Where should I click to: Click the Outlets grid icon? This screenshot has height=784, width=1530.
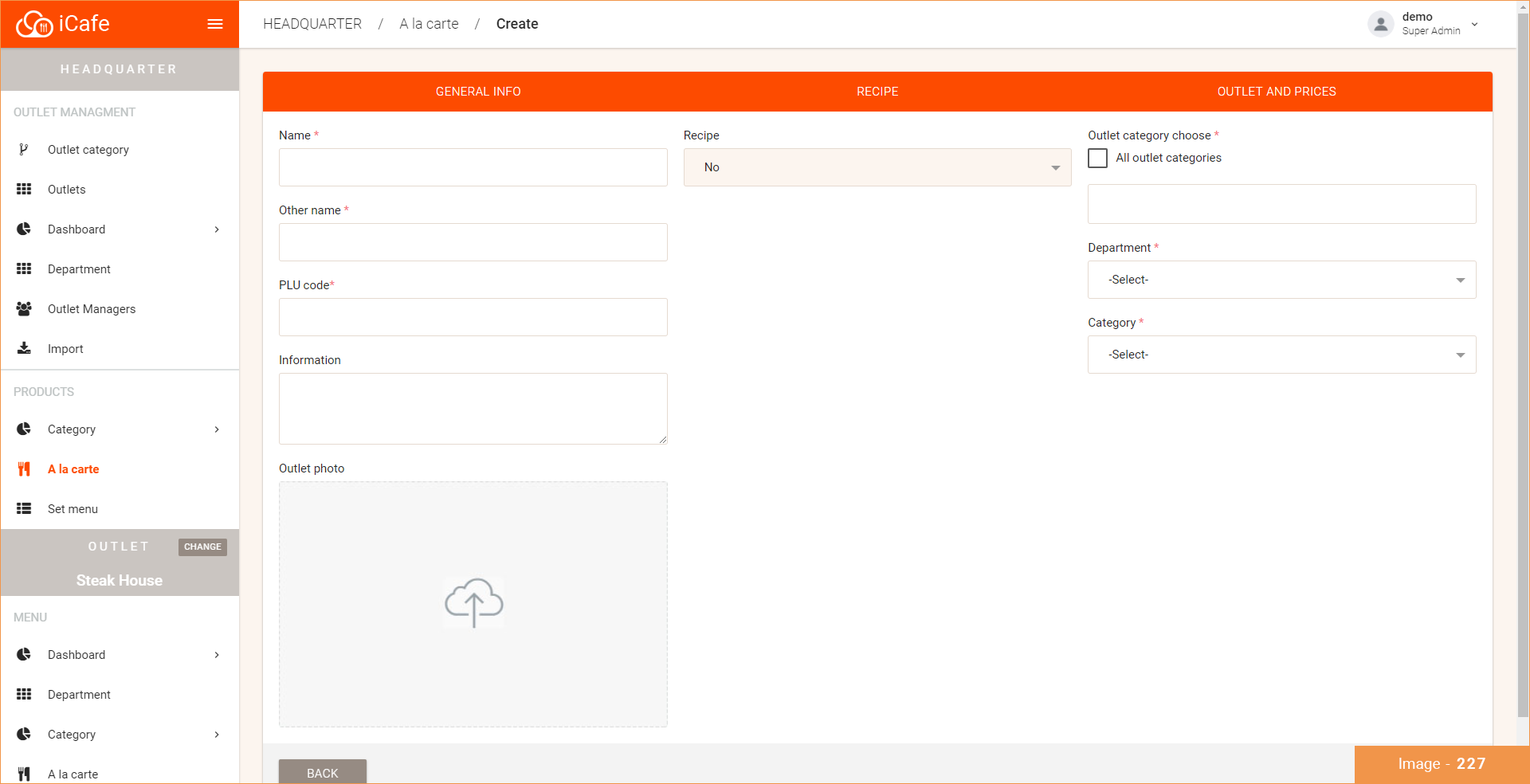point(24,190)
